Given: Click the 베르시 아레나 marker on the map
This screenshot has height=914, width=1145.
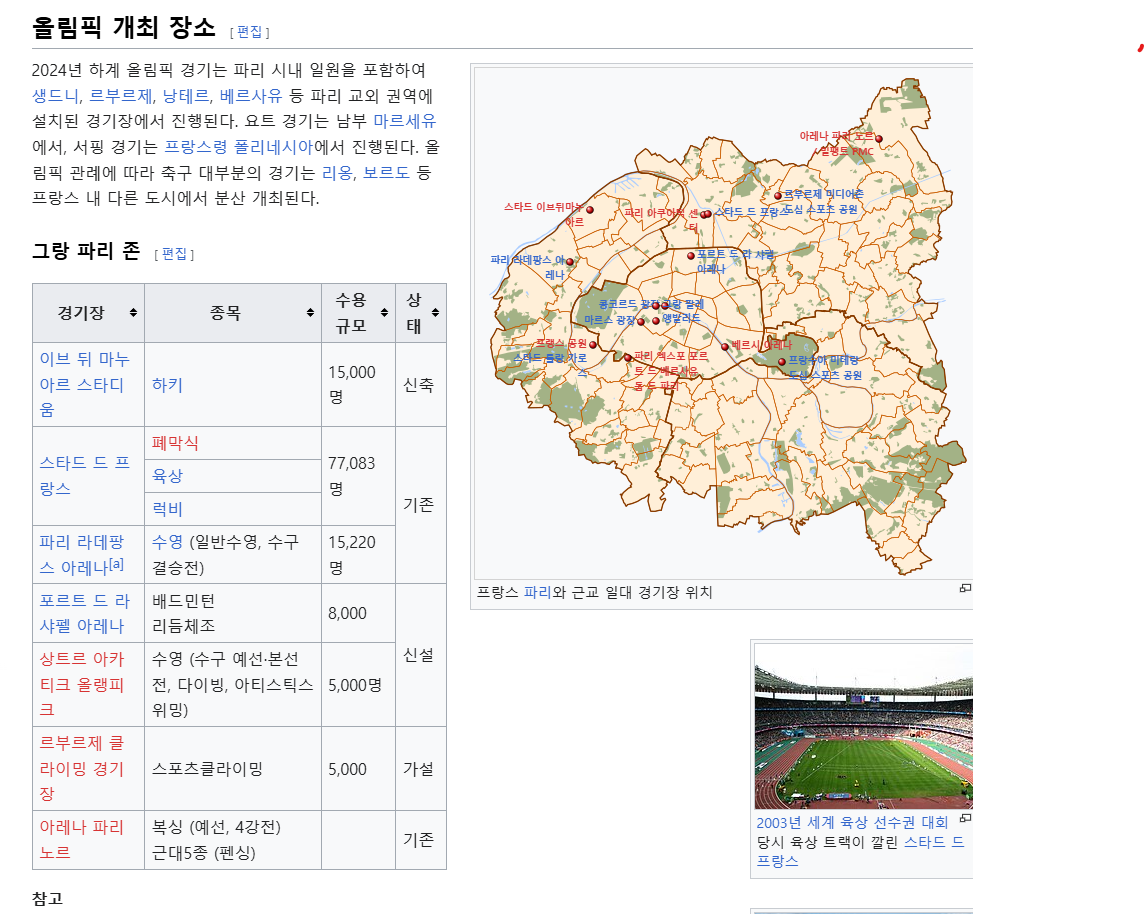Looking at the screenshot, I should (725, 346).
